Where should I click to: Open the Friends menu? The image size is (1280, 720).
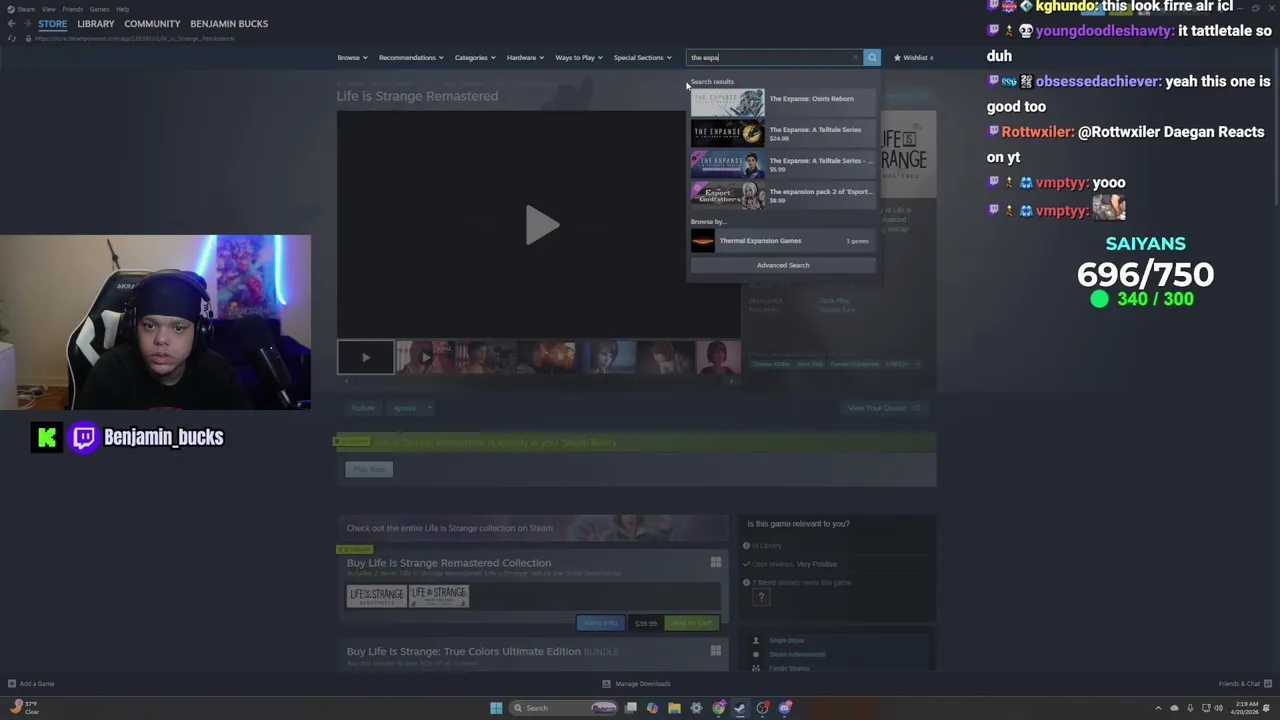(72, 9)
